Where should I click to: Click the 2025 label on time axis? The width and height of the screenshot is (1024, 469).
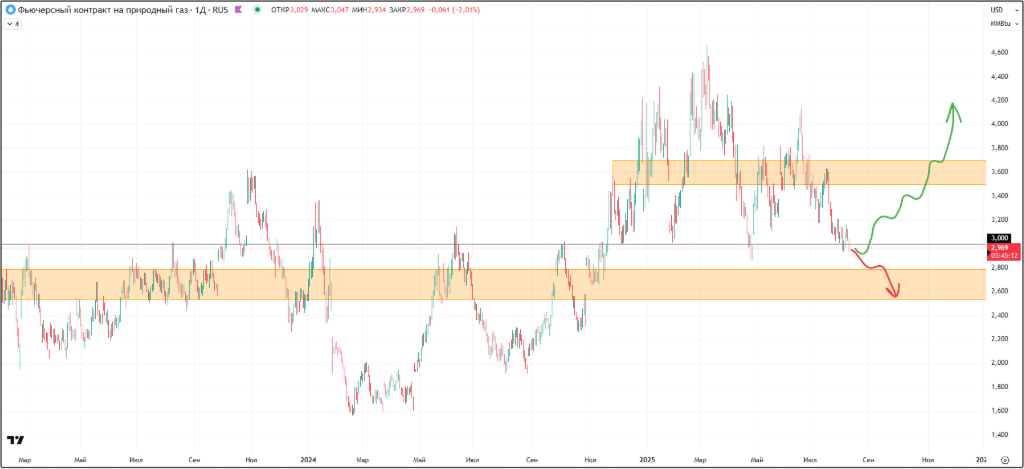648,460
